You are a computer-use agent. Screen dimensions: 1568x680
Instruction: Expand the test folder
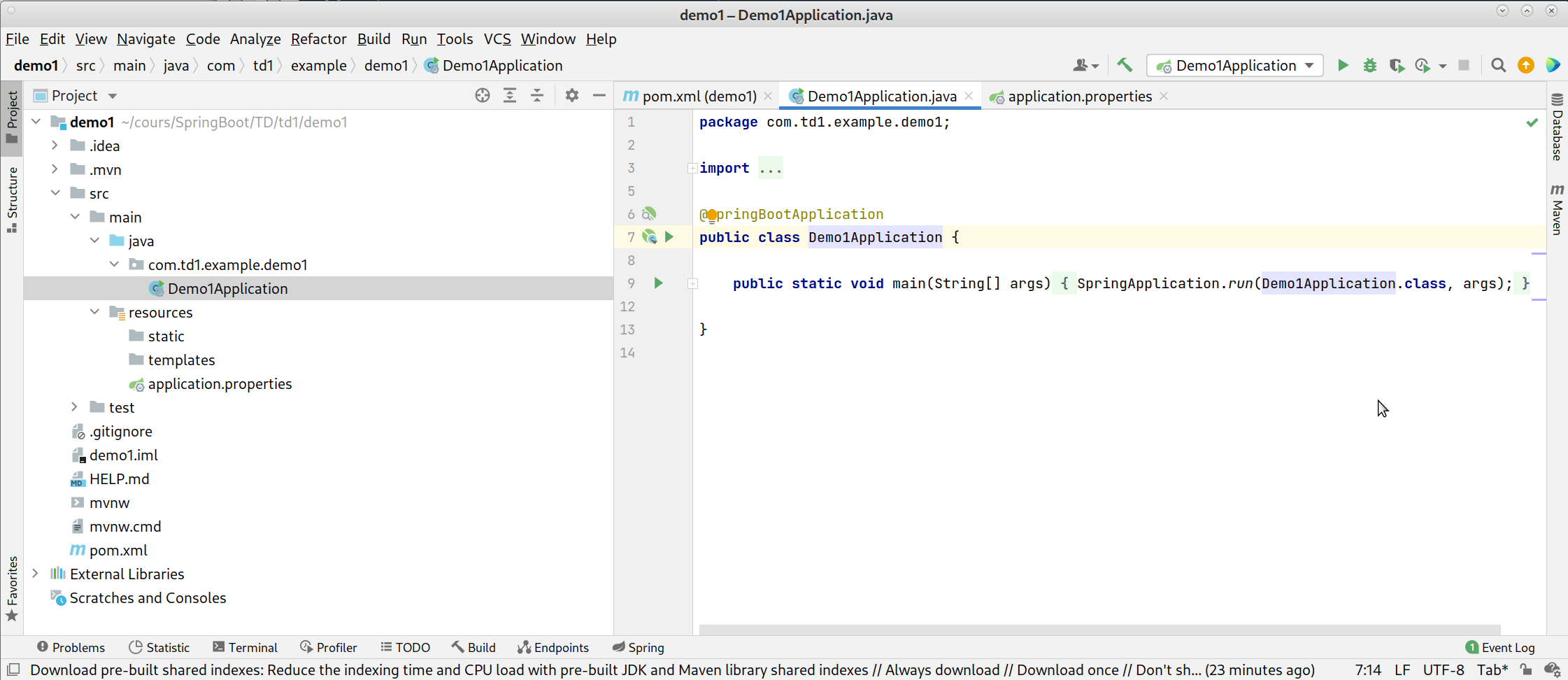pyautogui.click(x=75, y=407)
